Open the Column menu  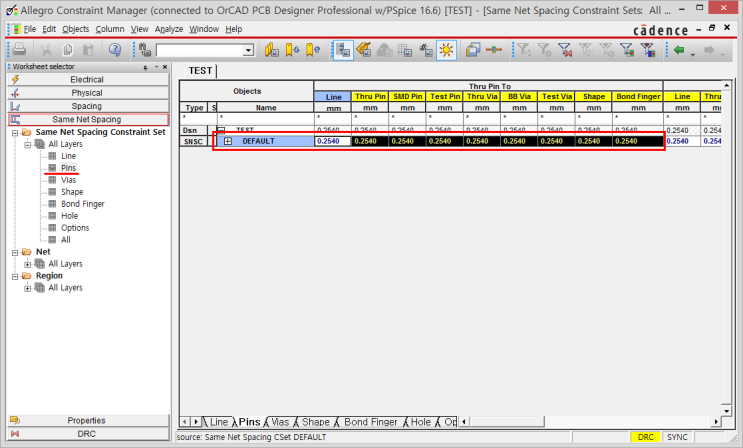click(110, 29)
